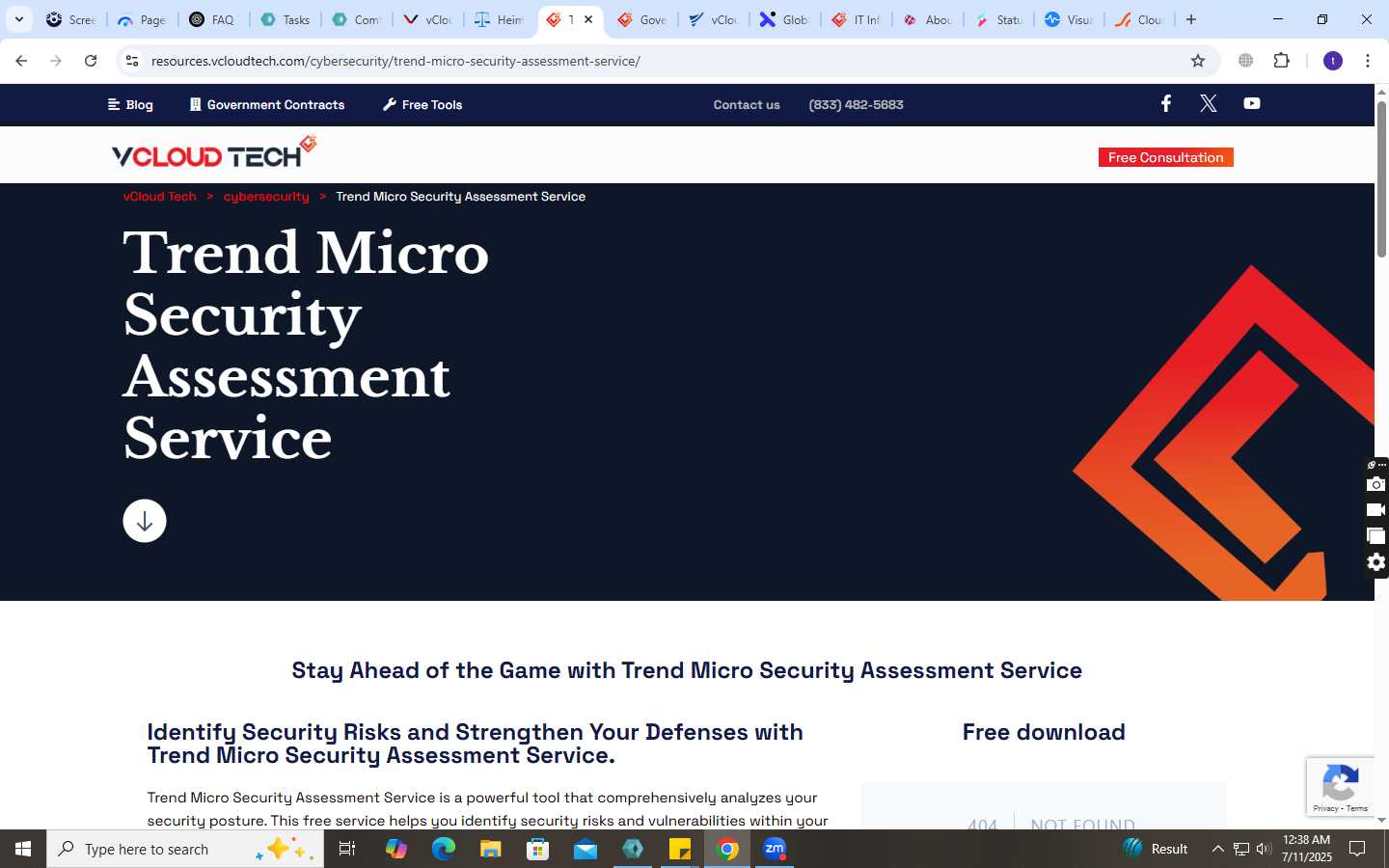Click the vCloud Tech breadcrumb link
Screen dimensions: 1389x868
[159, 196]
